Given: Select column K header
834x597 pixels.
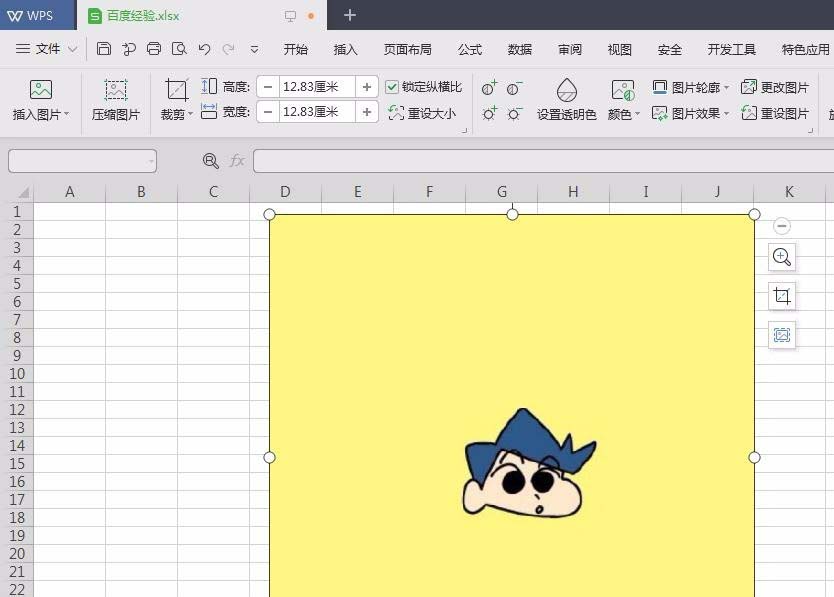Looking at the screenshot, I should coord(789,192).
